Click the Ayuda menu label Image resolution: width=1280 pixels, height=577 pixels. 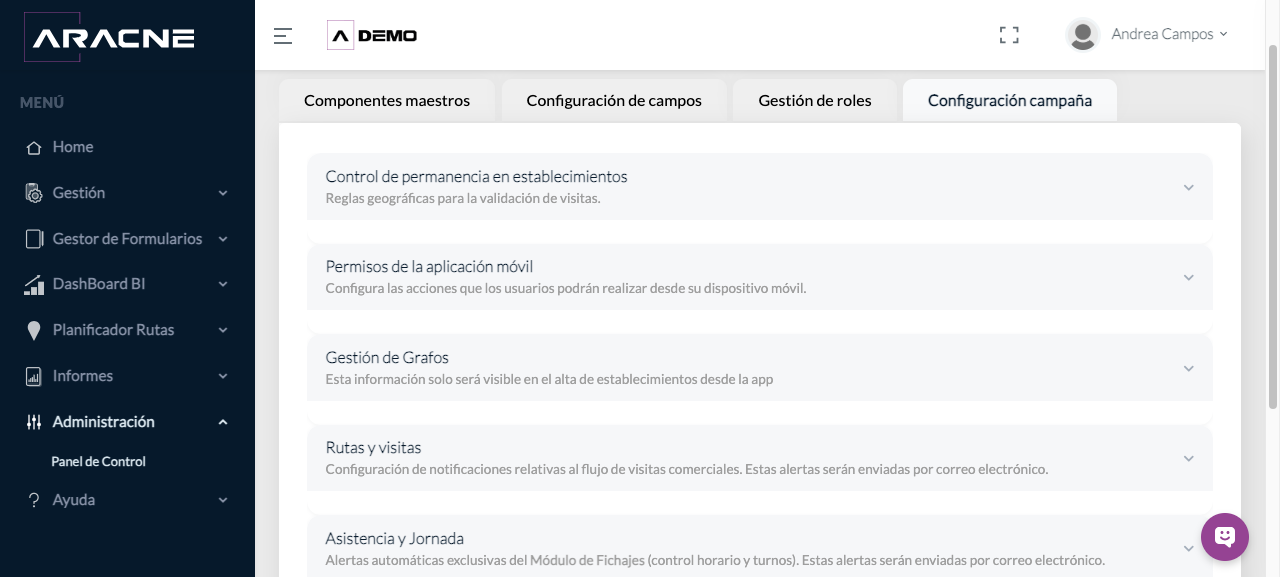[74, 500]
